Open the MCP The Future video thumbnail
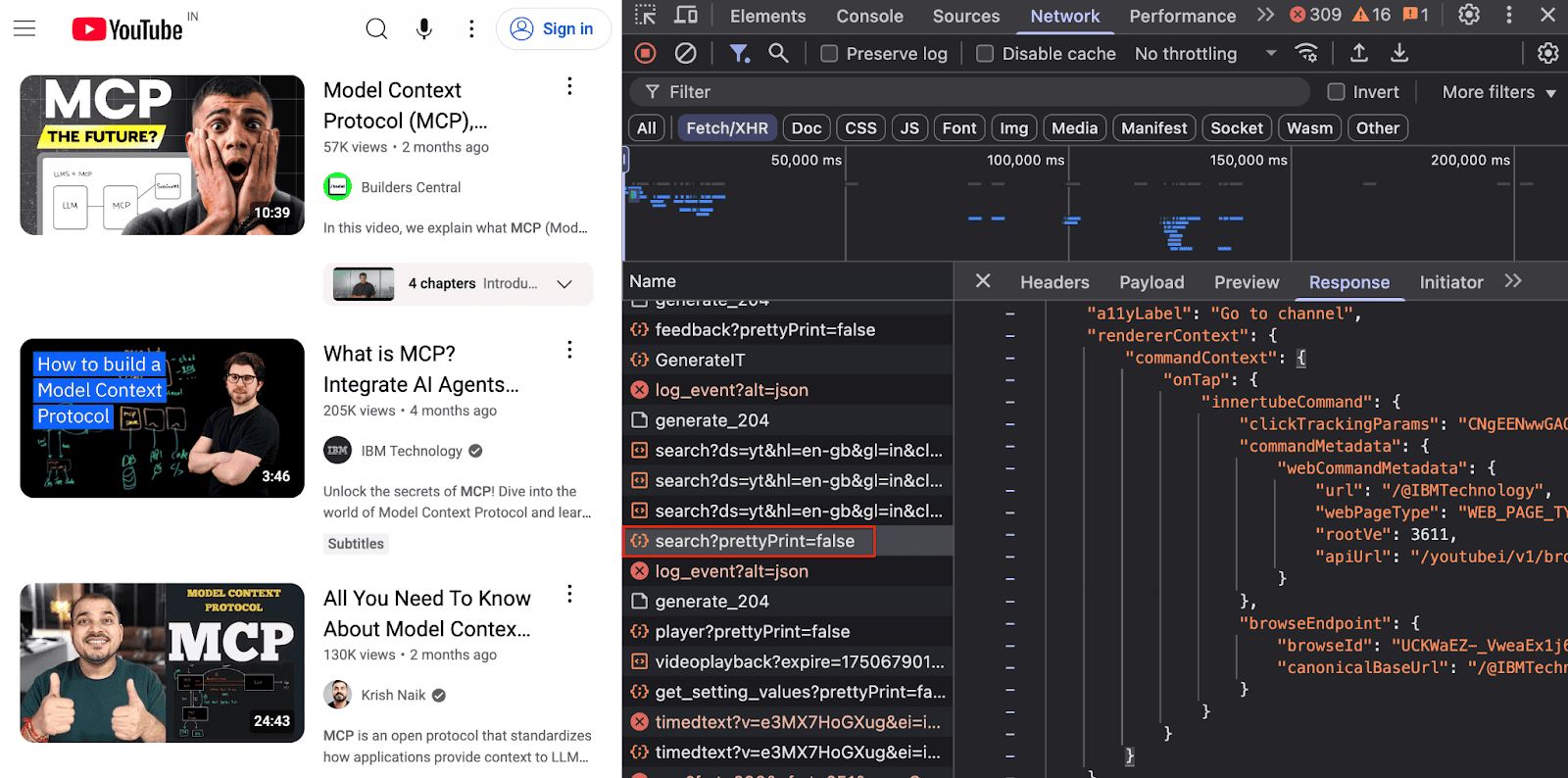The width and height of the screenshot is (1568, 778). 162,155
